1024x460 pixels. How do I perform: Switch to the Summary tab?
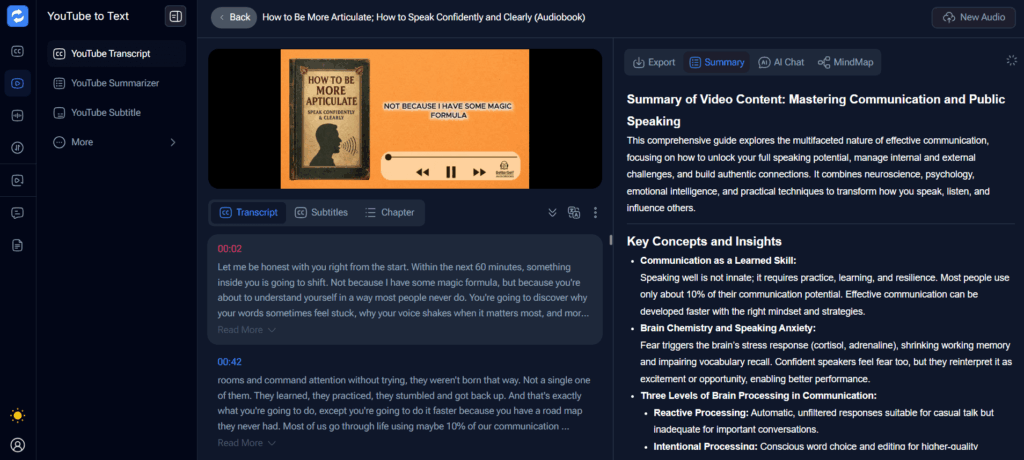click(x=717, y=62)
